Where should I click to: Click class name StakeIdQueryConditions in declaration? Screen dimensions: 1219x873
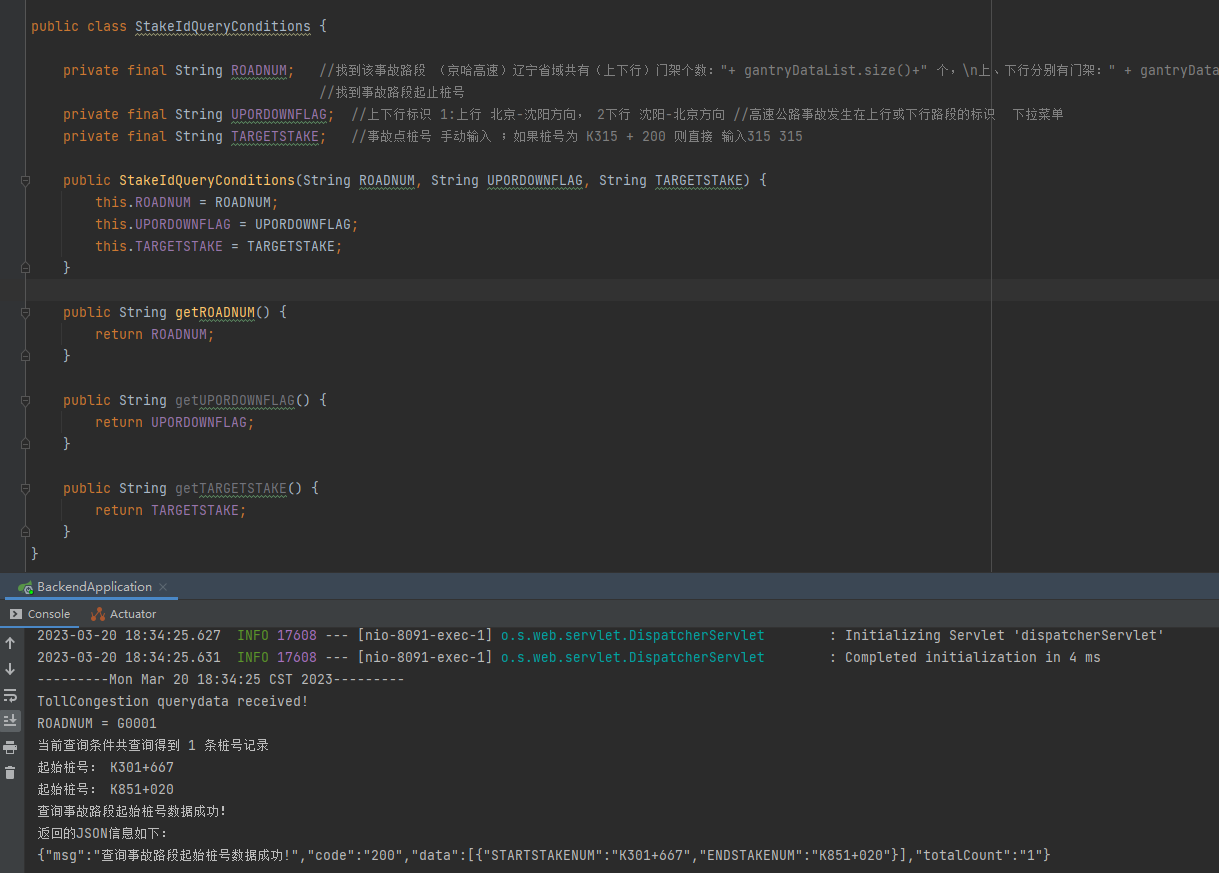coord(223,26)
